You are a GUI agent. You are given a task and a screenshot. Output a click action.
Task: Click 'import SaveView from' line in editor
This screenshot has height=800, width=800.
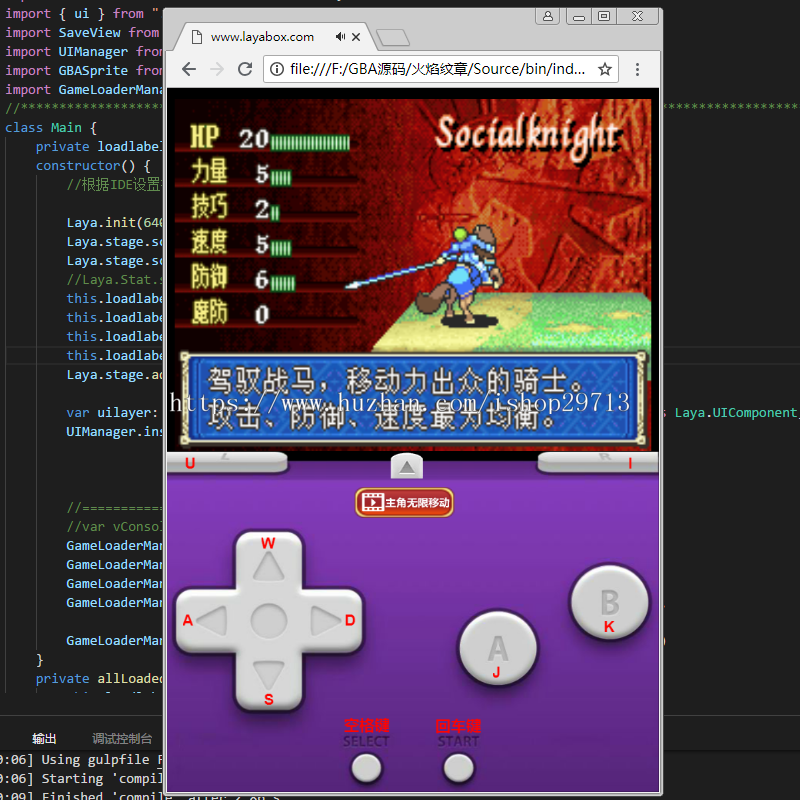[x=82, y=33]
